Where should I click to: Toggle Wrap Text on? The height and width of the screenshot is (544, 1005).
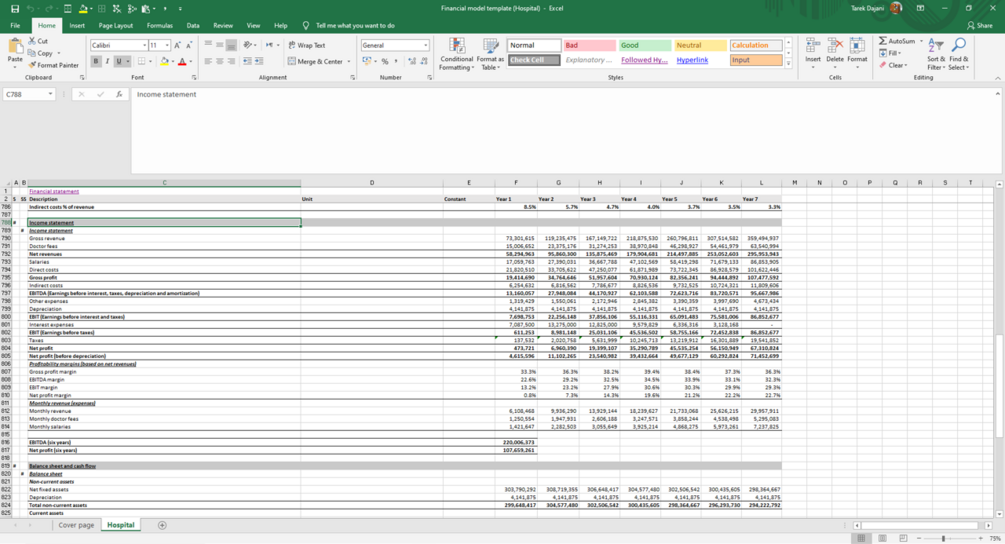306,45
